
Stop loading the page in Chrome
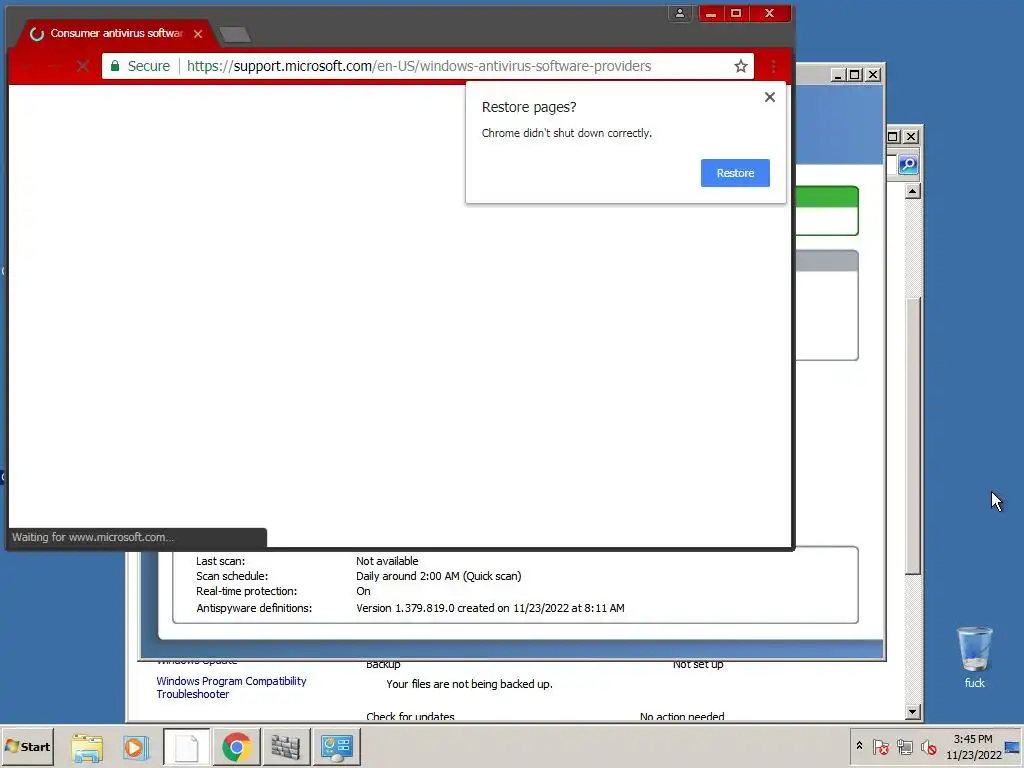coord(82,66)
